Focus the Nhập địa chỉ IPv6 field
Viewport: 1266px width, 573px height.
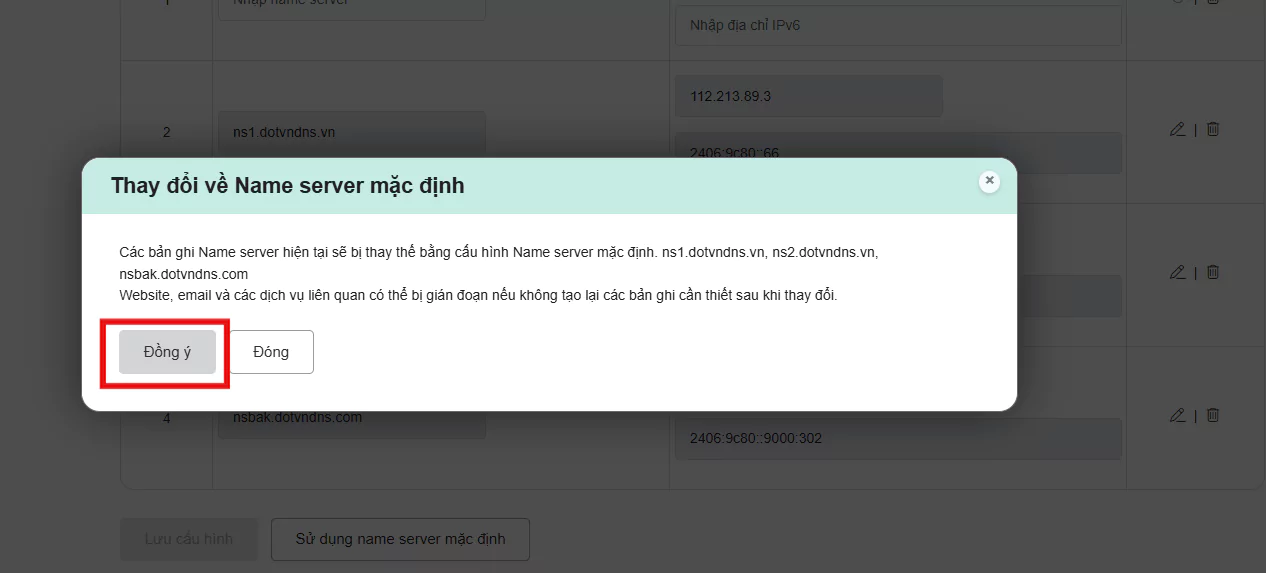(x=898, y=25)
